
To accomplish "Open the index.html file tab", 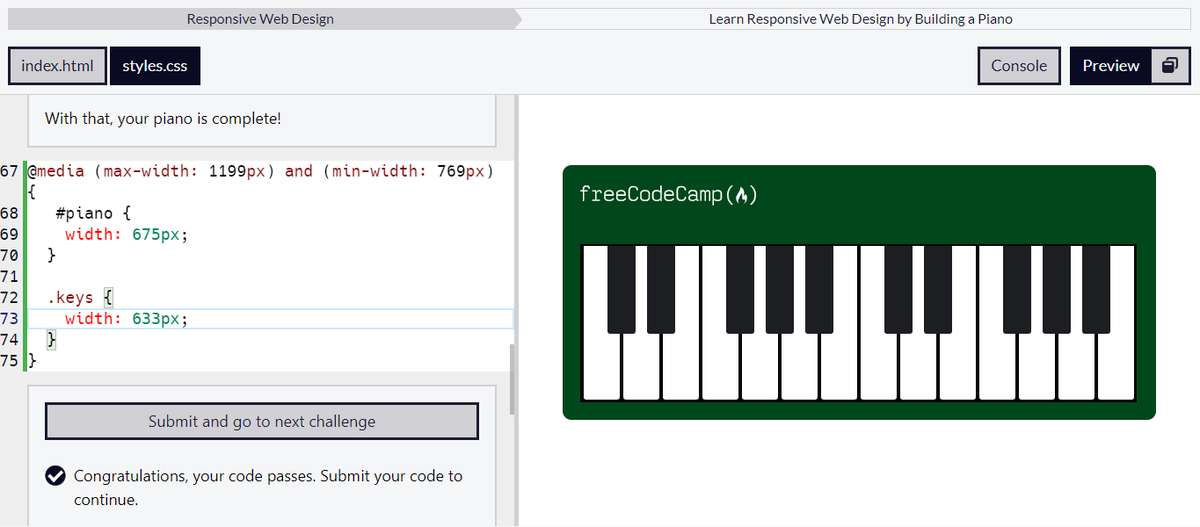I will click(57, 66).
